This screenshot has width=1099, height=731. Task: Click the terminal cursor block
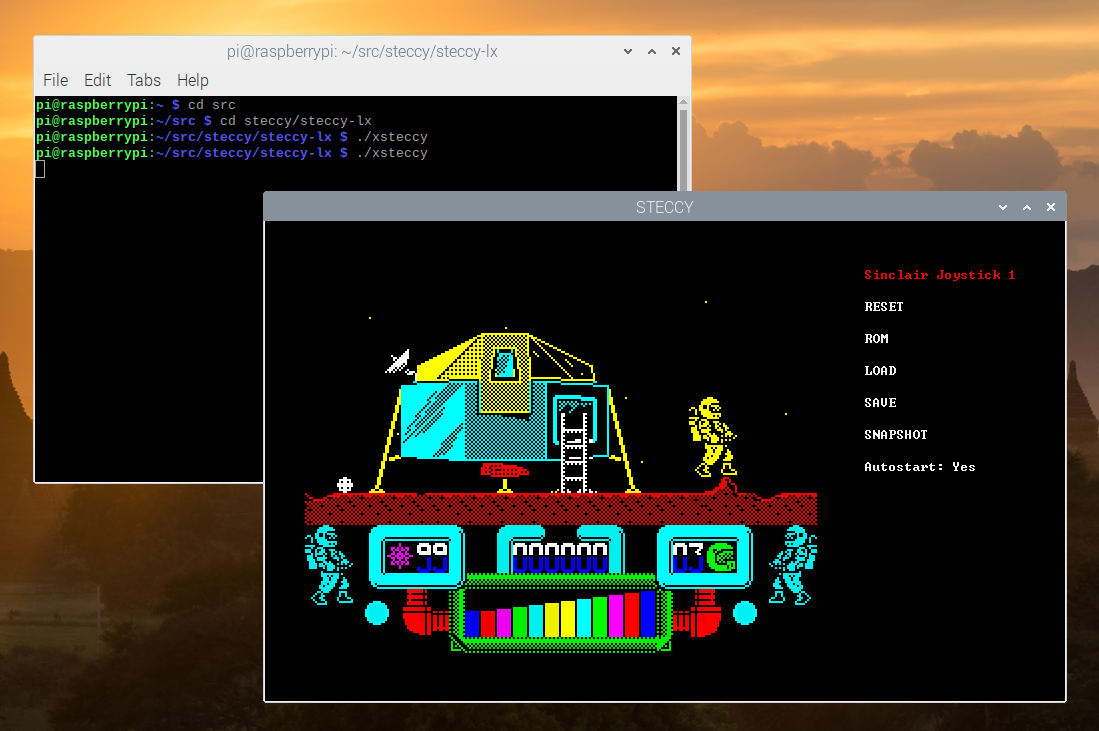click(40, 169)
